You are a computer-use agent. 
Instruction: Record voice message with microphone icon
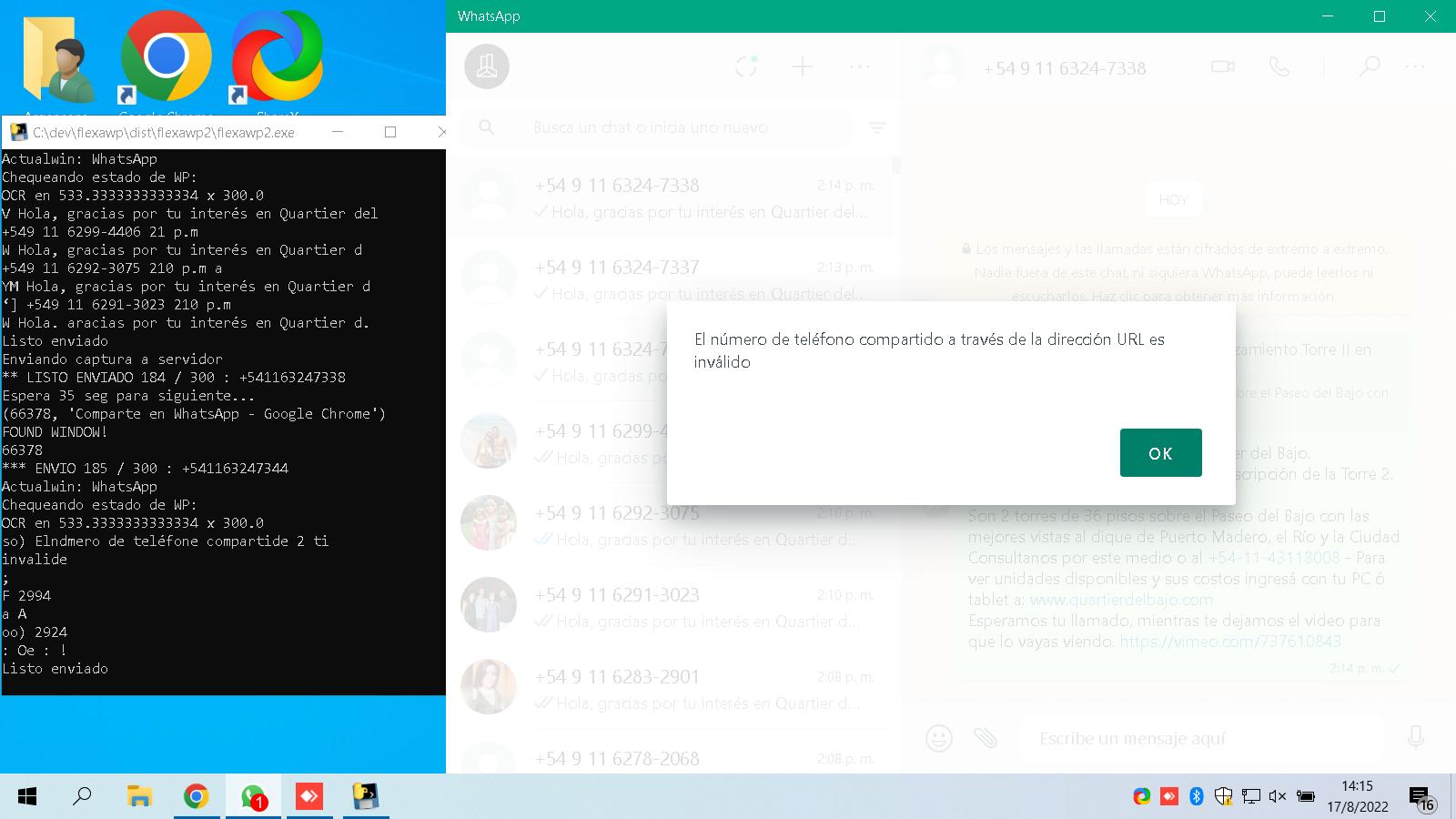tap(1416, 737)
